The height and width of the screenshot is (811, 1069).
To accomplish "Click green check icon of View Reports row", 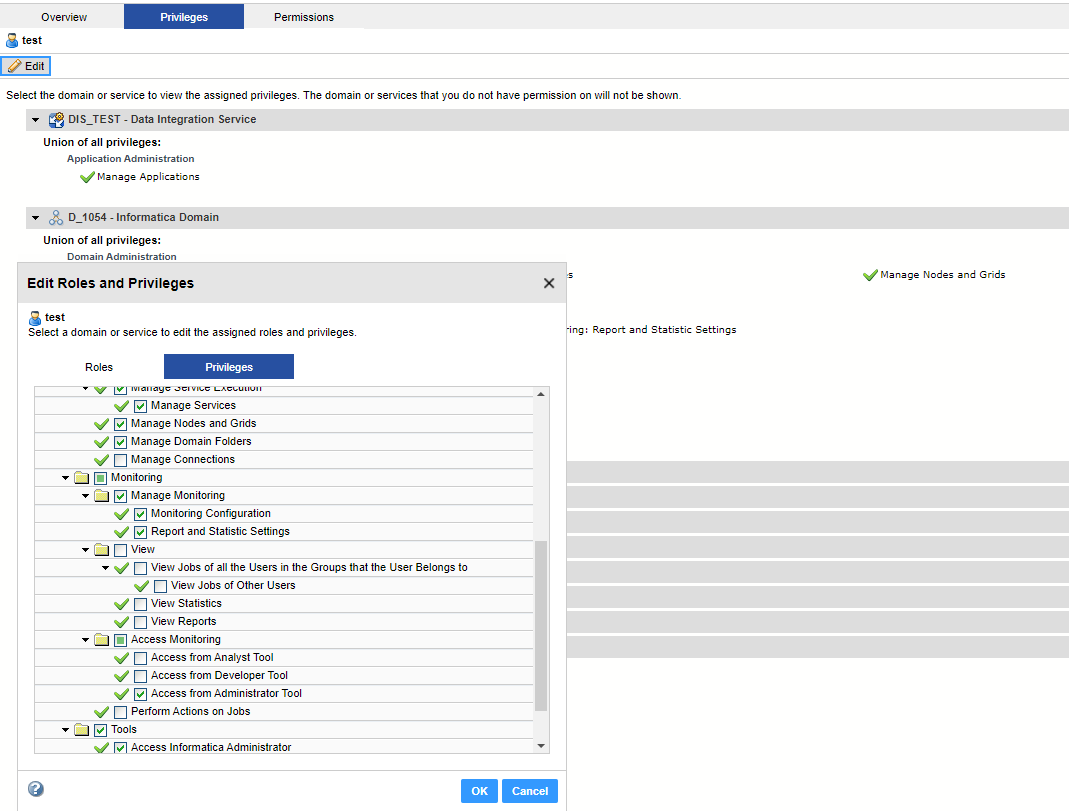I will 121,622.
